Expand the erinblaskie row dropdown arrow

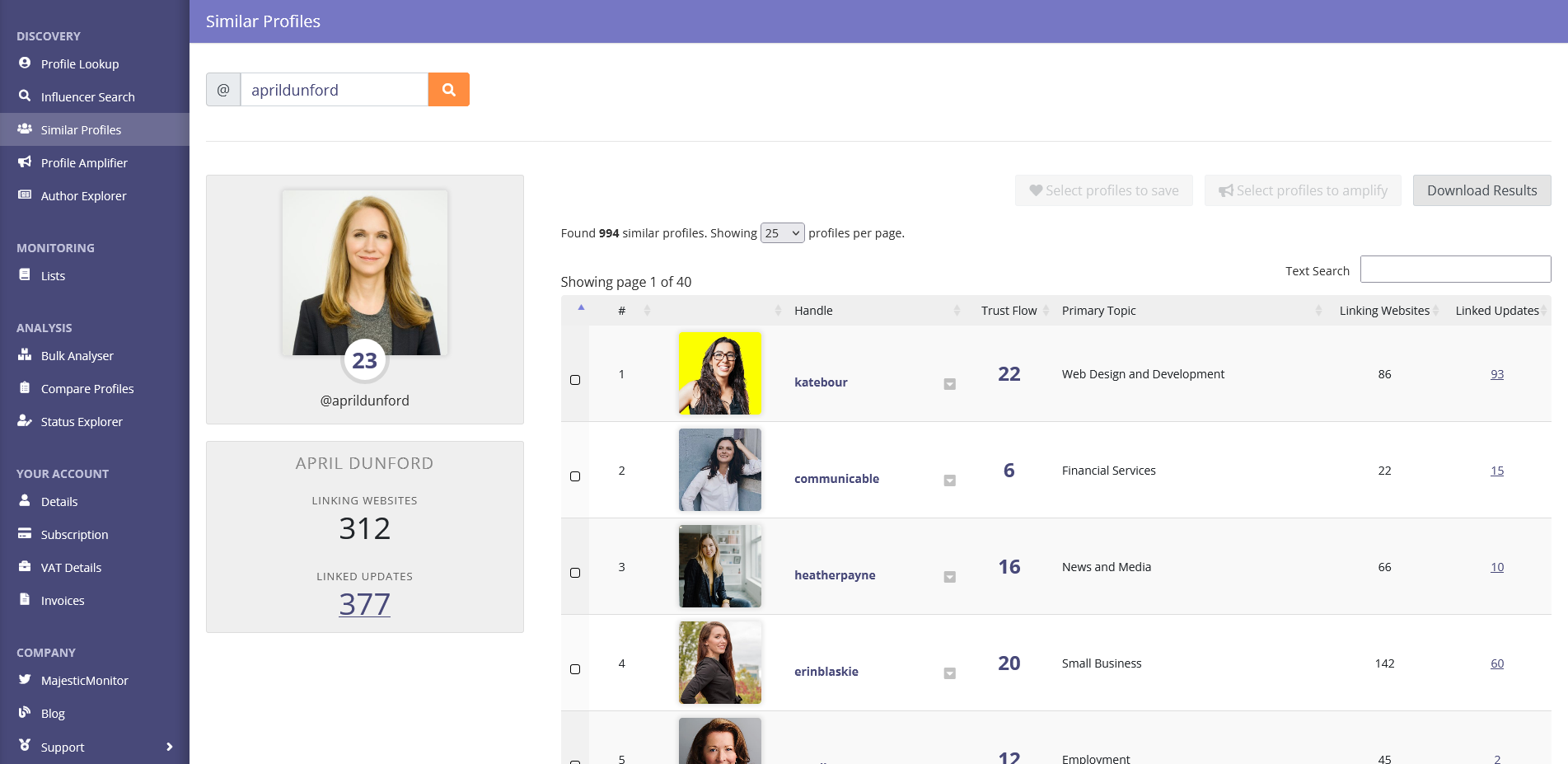pyautogui.click(x=949, y=673)
